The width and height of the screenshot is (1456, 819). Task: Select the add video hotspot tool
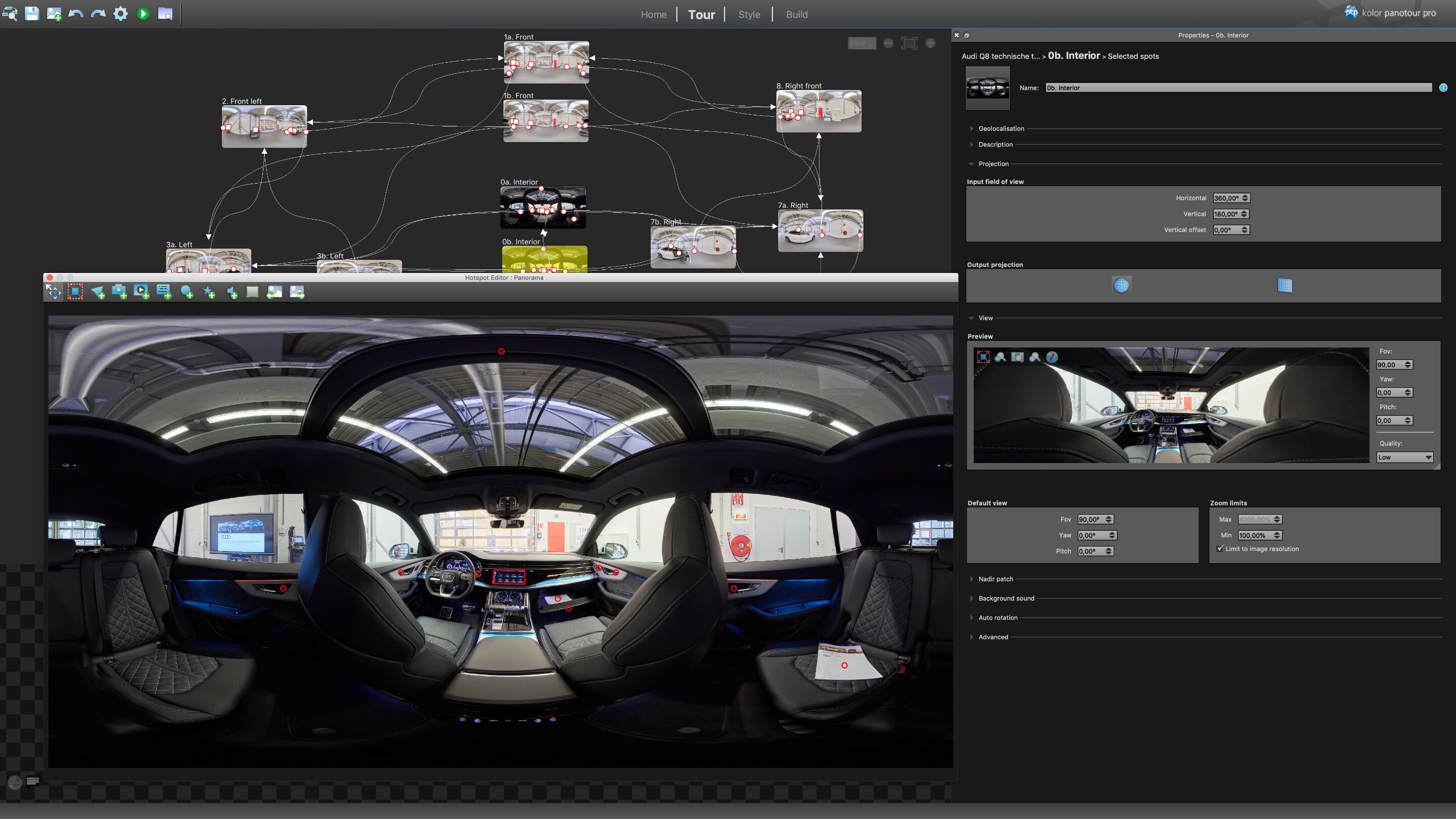tap(142, 292)
